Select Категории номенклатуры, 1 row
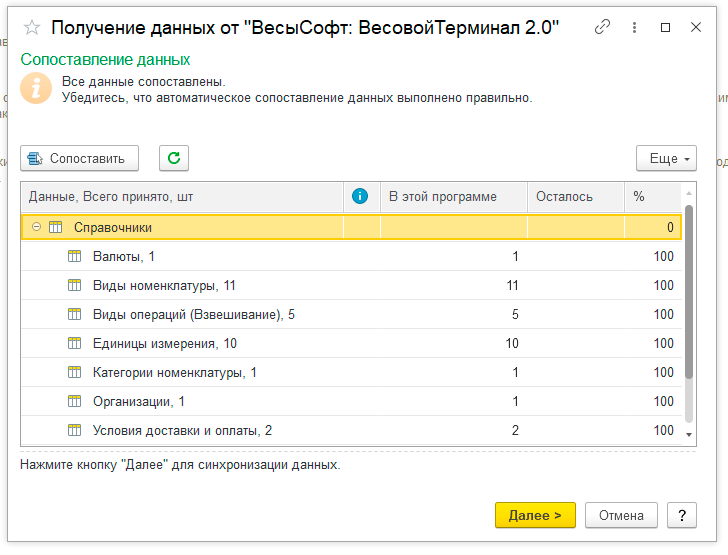Image resolution: width=728 pixels, height=555 pixels. pyautogui.click(x=175, y=372)
